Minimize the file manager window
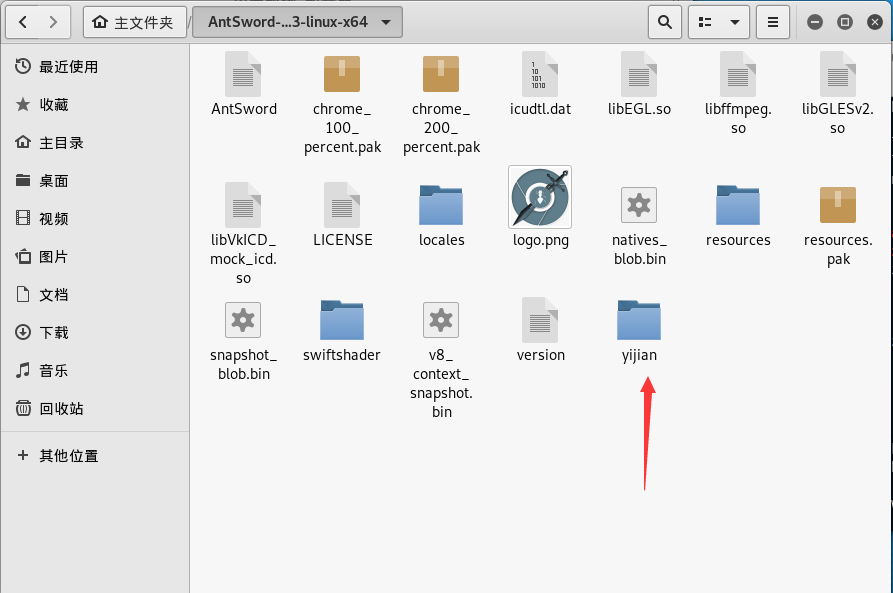Image resolution: width=893 pixels, height=593 pixels. click(x=815, y=22)
